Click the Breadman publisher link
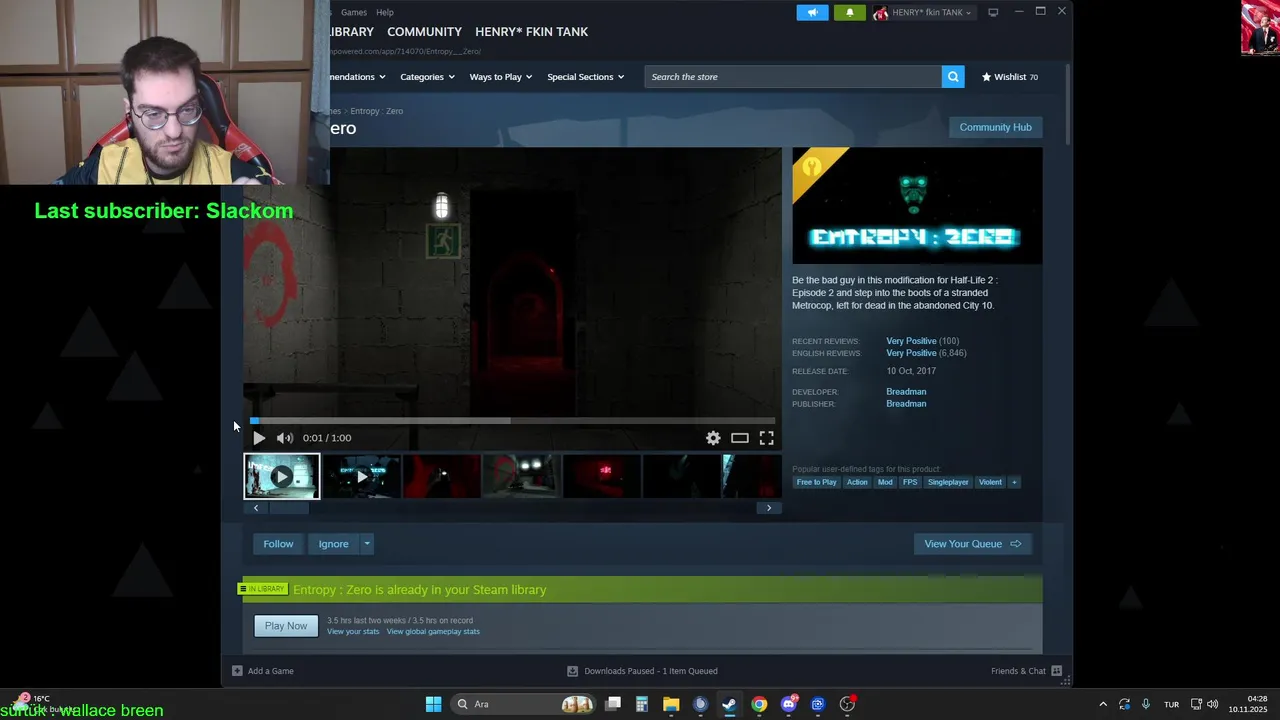This screenshot has width=1280, height=720. coord(906,404)
